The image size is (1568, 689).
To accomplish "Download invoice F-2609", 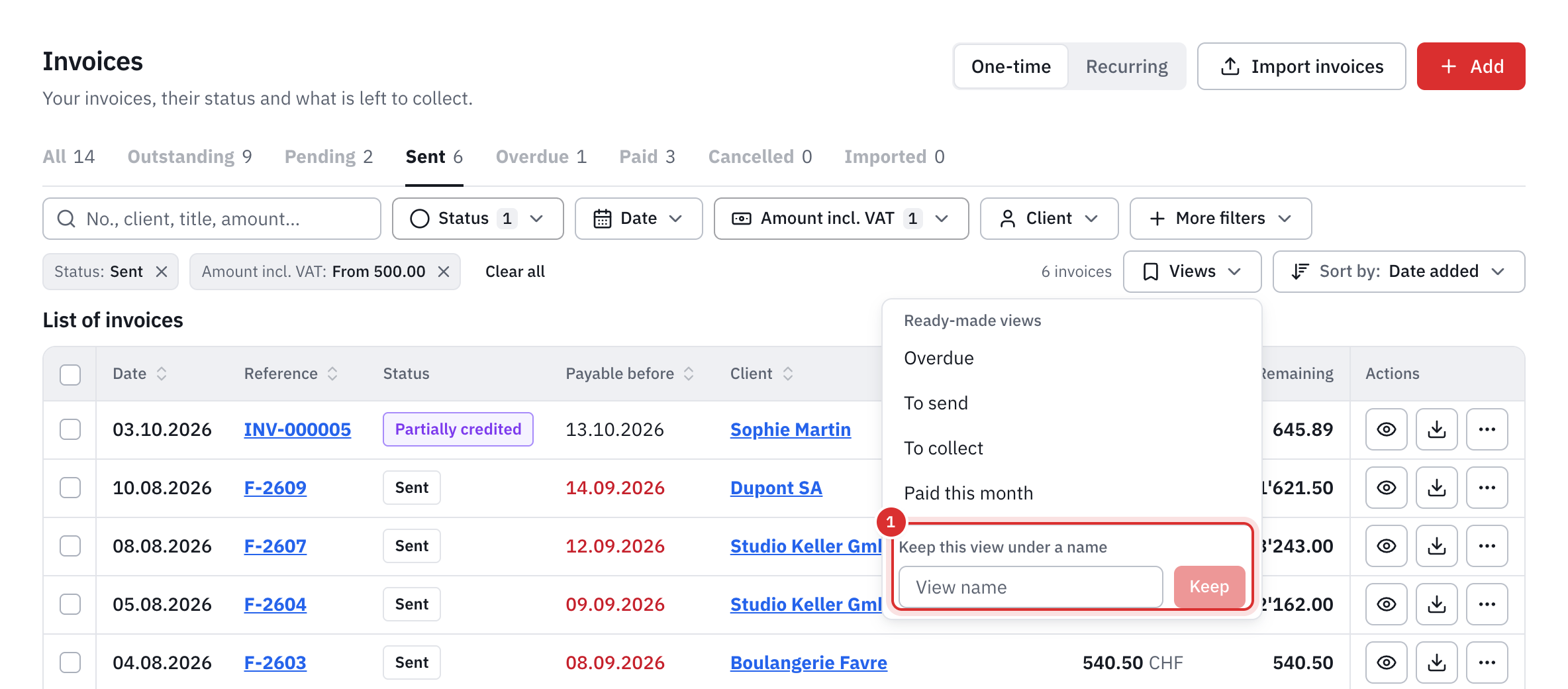I will [1436, 488].
